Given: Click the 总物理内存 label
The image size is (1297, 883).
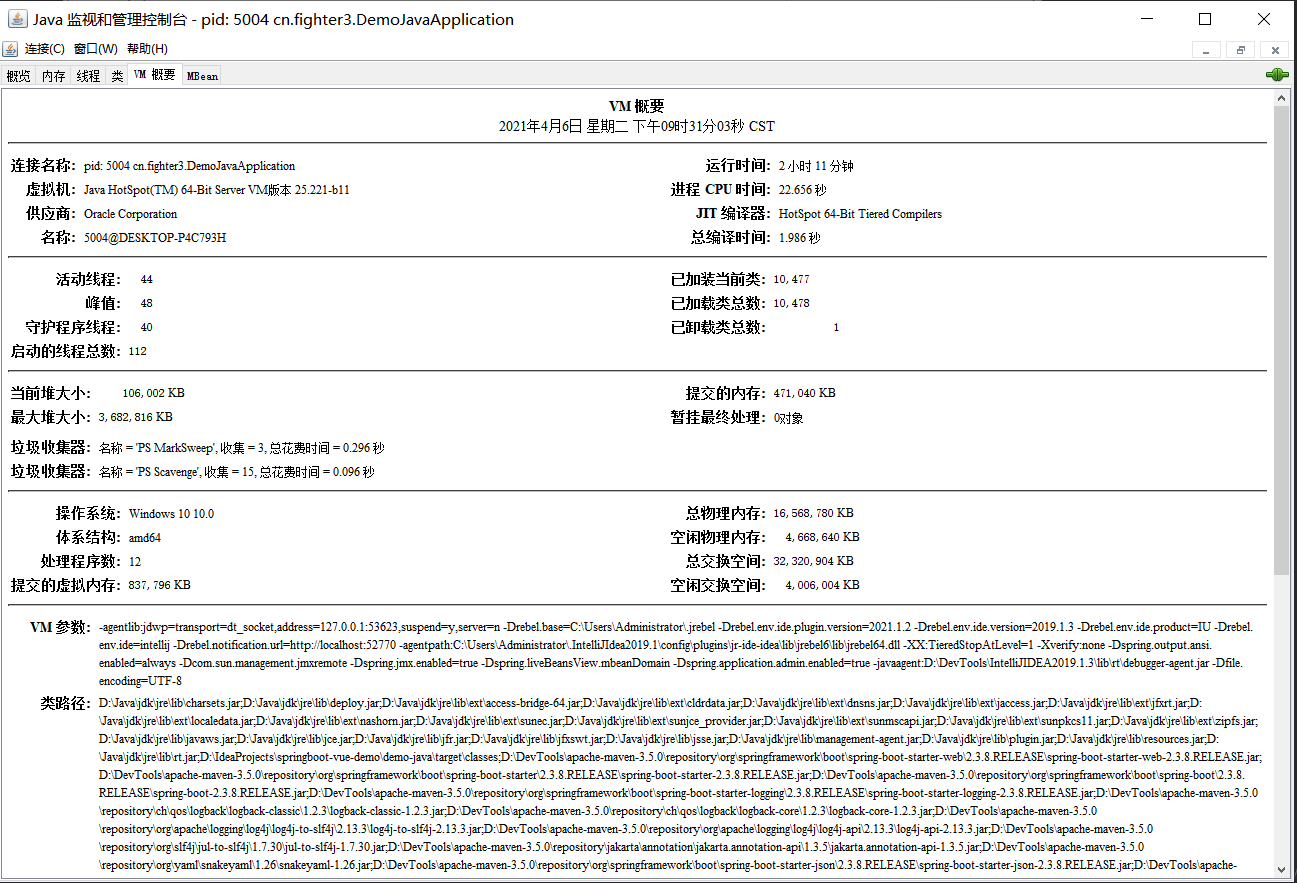Looking at the screenshot, I should click(x=725, y=514).
